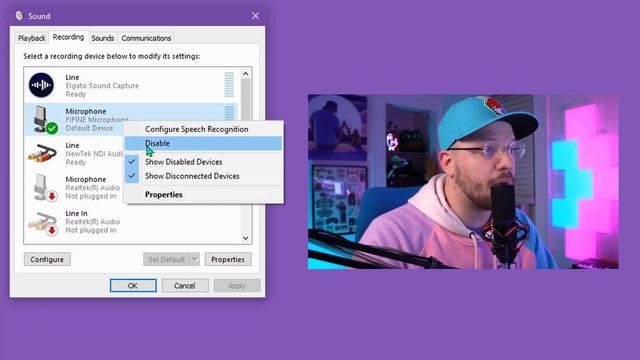Click the Elgato Line level meter

[x=229, y=85]
